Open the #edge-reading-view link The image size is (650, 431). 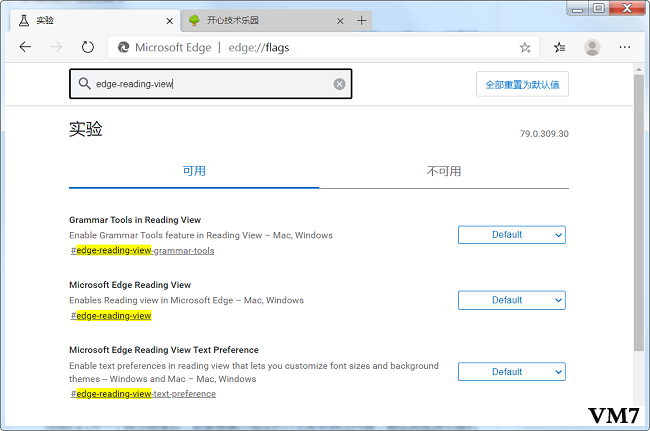[111, 316]
